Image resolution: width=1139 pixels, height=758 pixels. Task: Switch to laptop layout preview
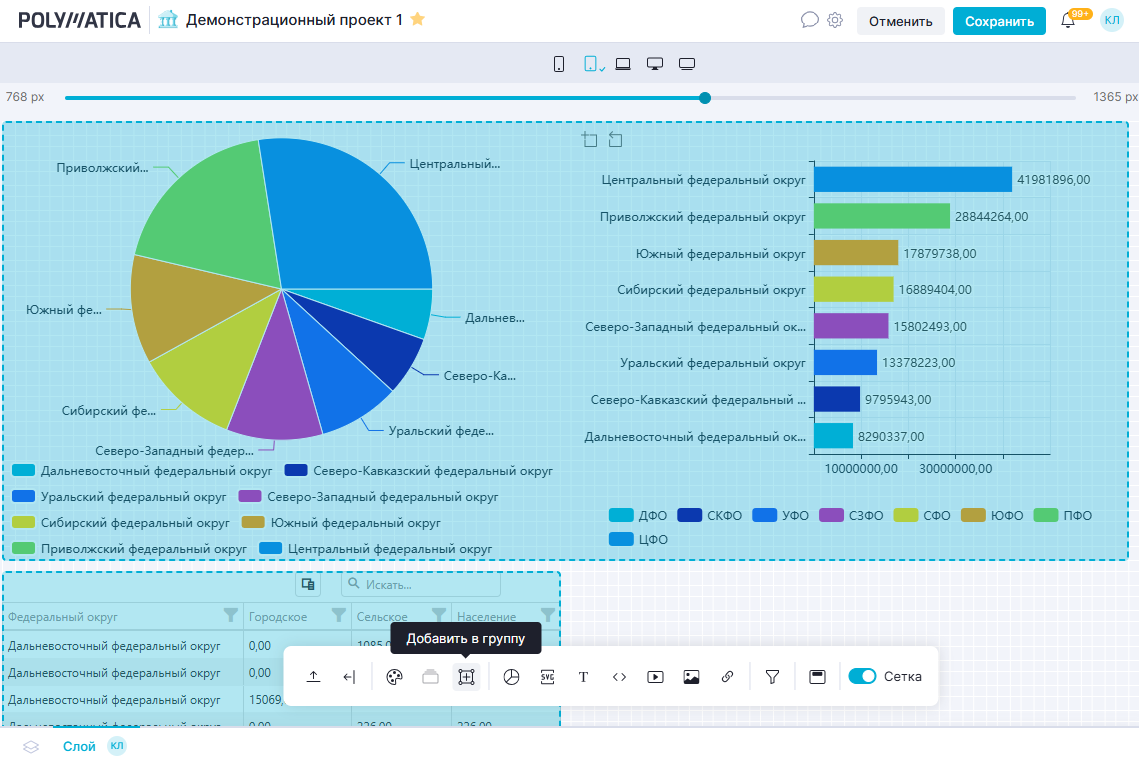tap(623, 64)
